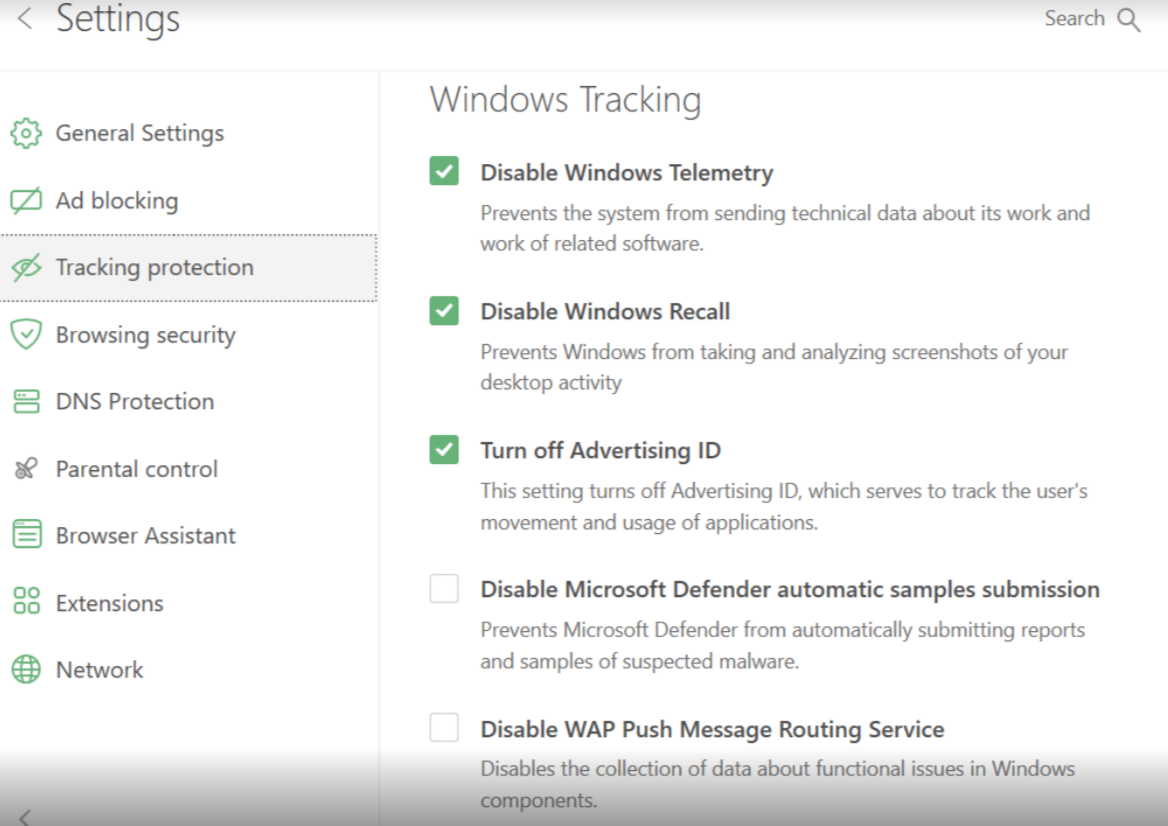Open Browsing security section
Viewport: 1168px width, 826px height.
pos(188,334)
